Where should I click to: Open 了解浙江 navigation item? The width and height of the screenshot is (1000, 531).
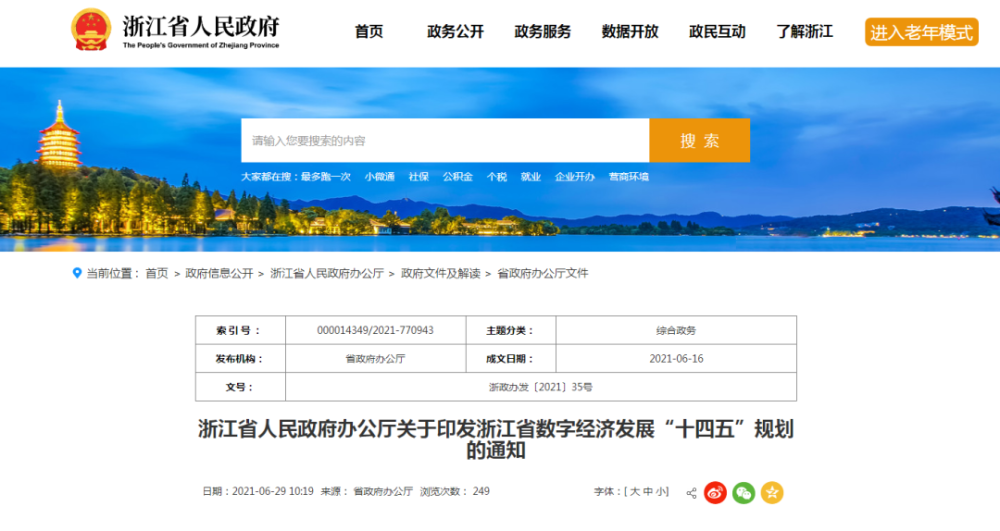pos(805,31)
